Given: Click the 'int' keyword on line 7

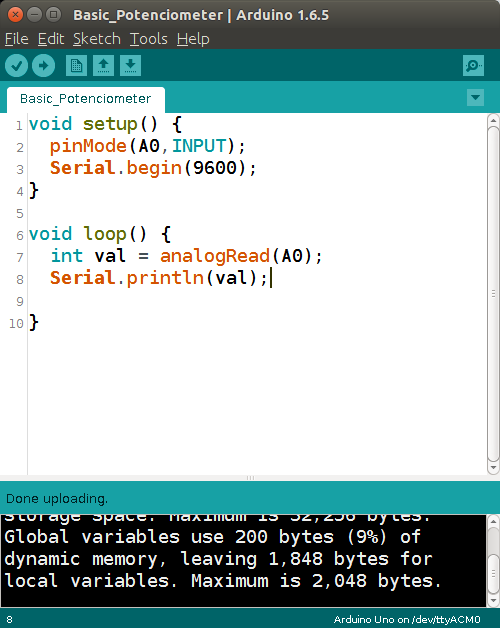Looking at the screenshot, I should click(67, 256).
